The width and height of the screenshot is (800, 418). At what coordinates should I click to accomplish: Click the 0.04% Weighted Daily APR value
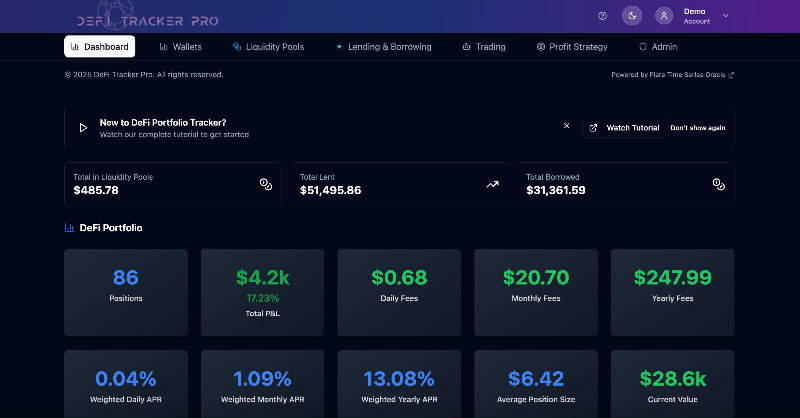[x=126, y=379]
